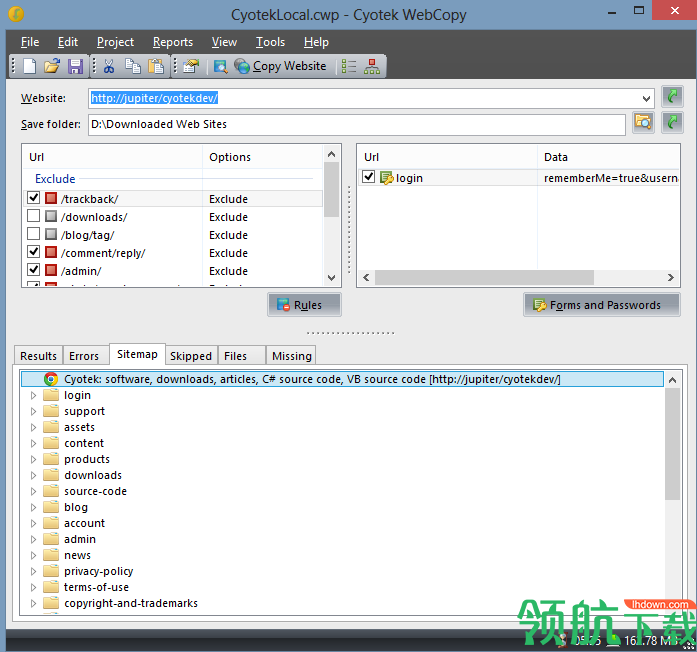Uncheck the /comment/reply/ rule checkbox
This screenshot has width=697, height=652.
(33, 252)
